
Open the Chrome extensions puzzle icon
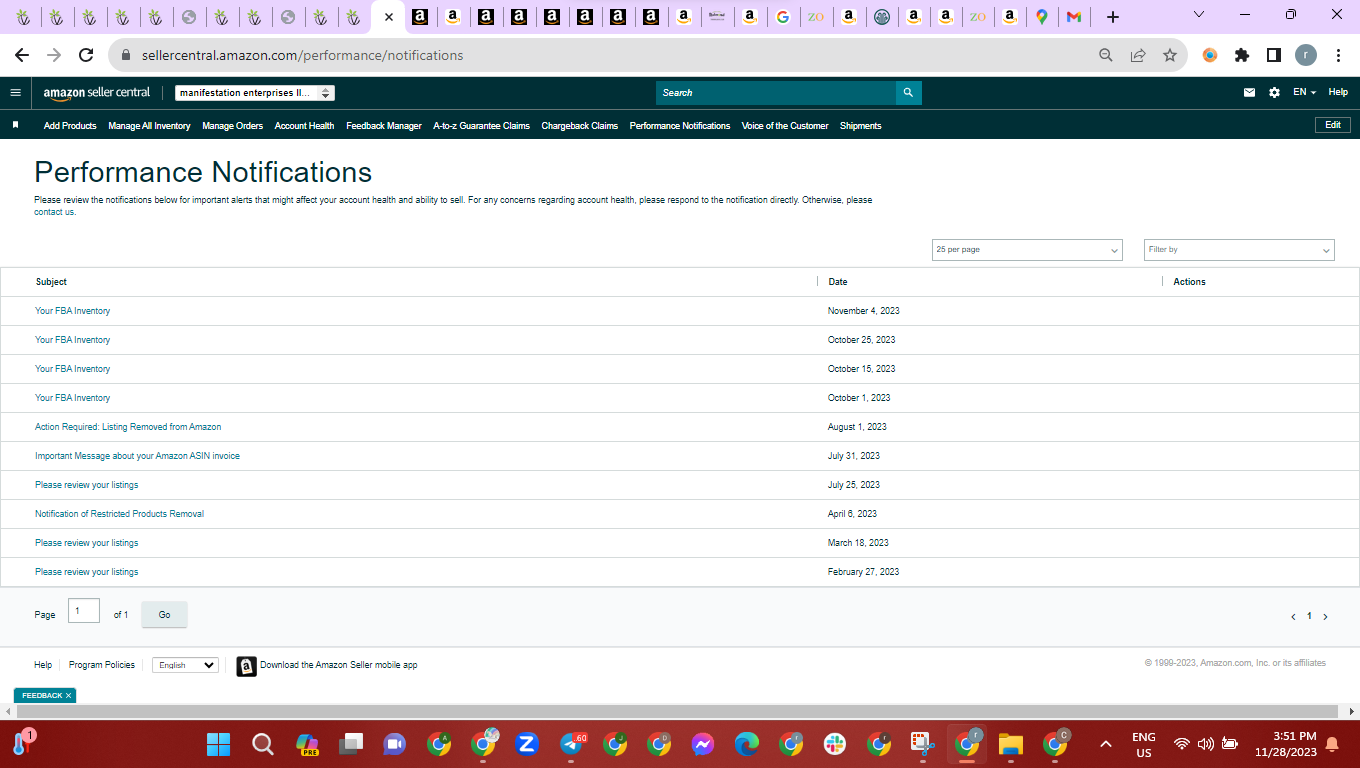(1242, 55)
